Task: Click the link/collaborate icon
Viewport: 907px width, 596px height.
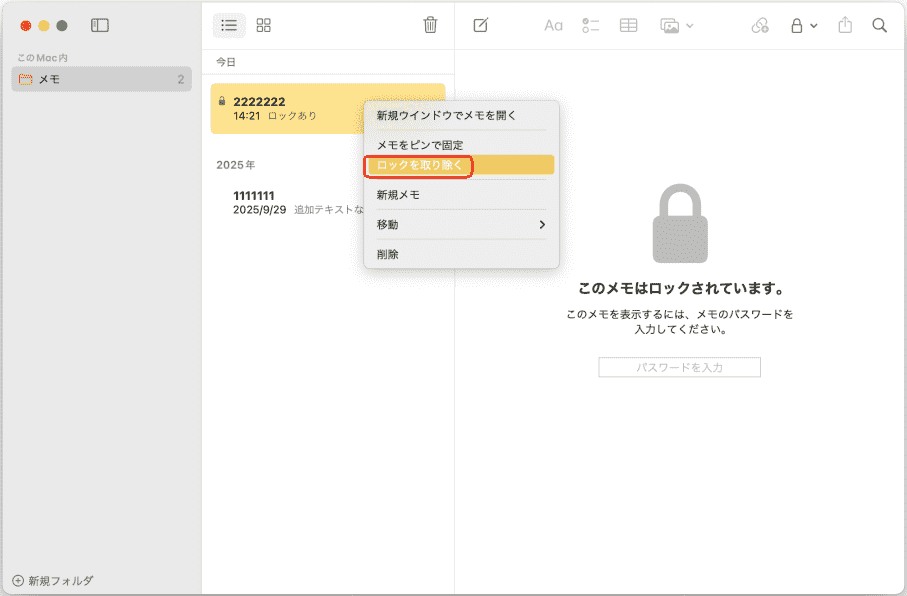Action: 760,25
